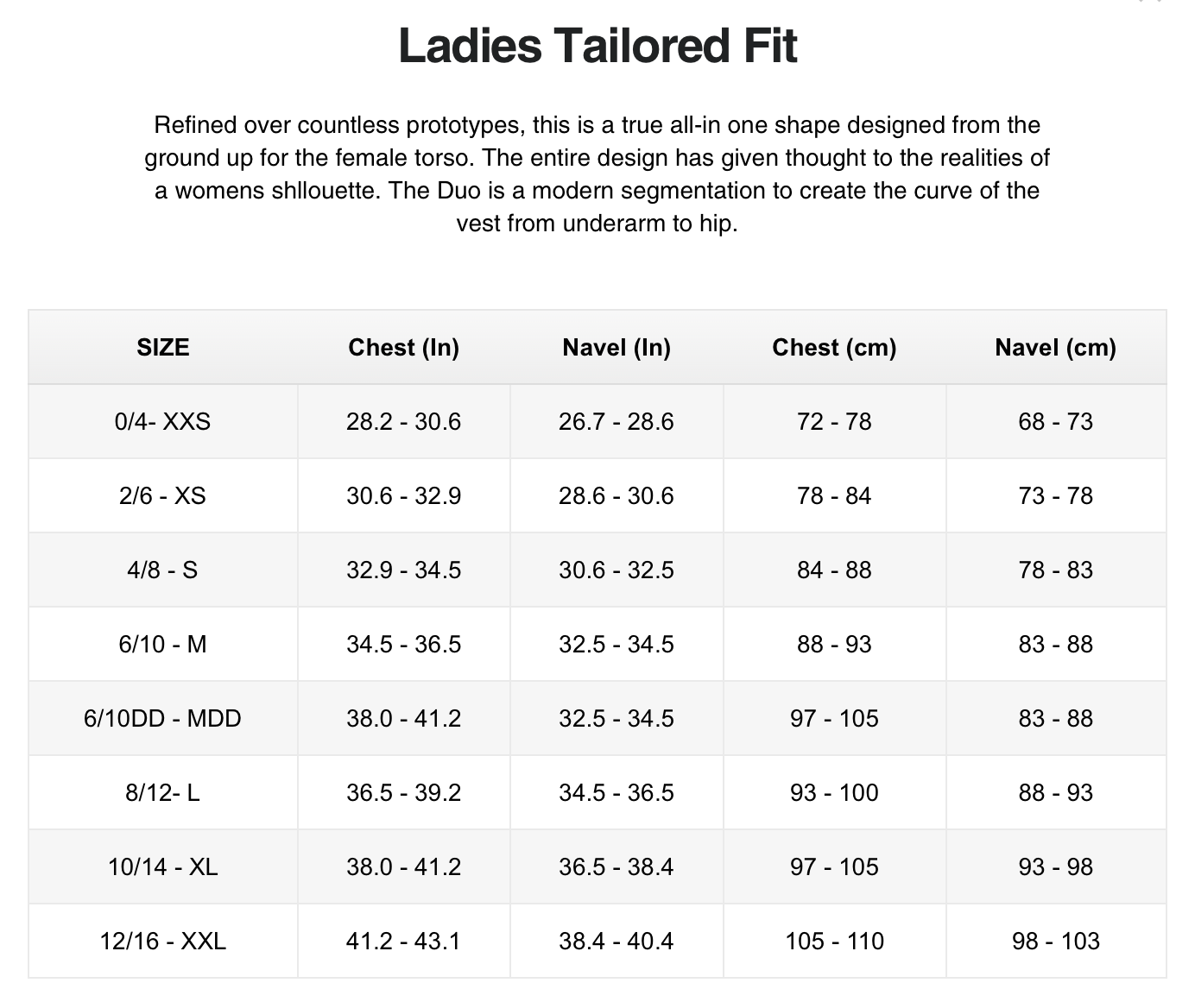The height and width of the screenshot is (1008, 1195).
Task: Select the 98 - 103 navel cm cell
Action: pyautogui.click(x=1055, y=941)
